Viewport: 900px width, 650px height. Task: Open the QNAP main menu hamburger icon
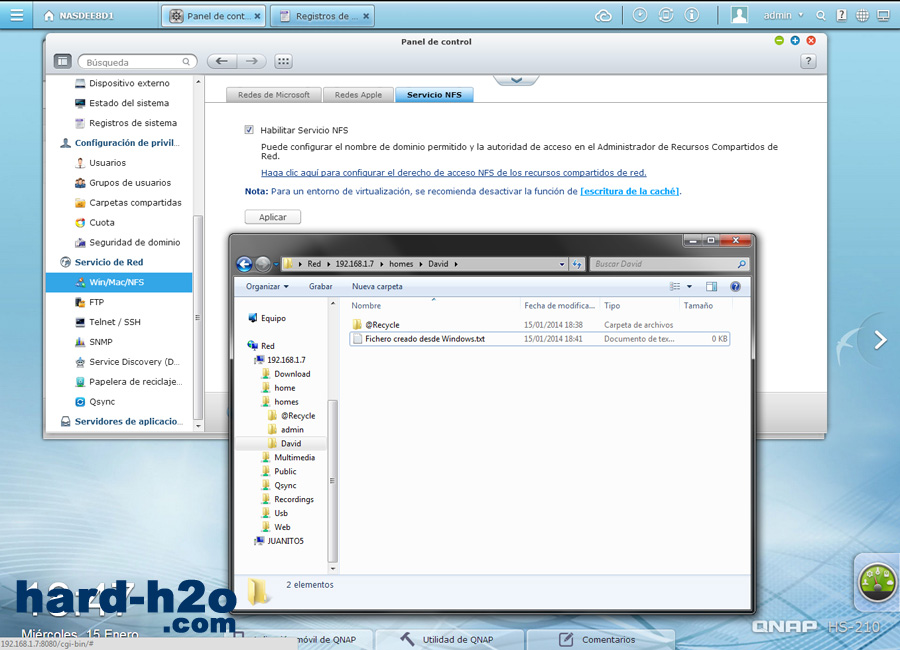click(x=17, y=15)
